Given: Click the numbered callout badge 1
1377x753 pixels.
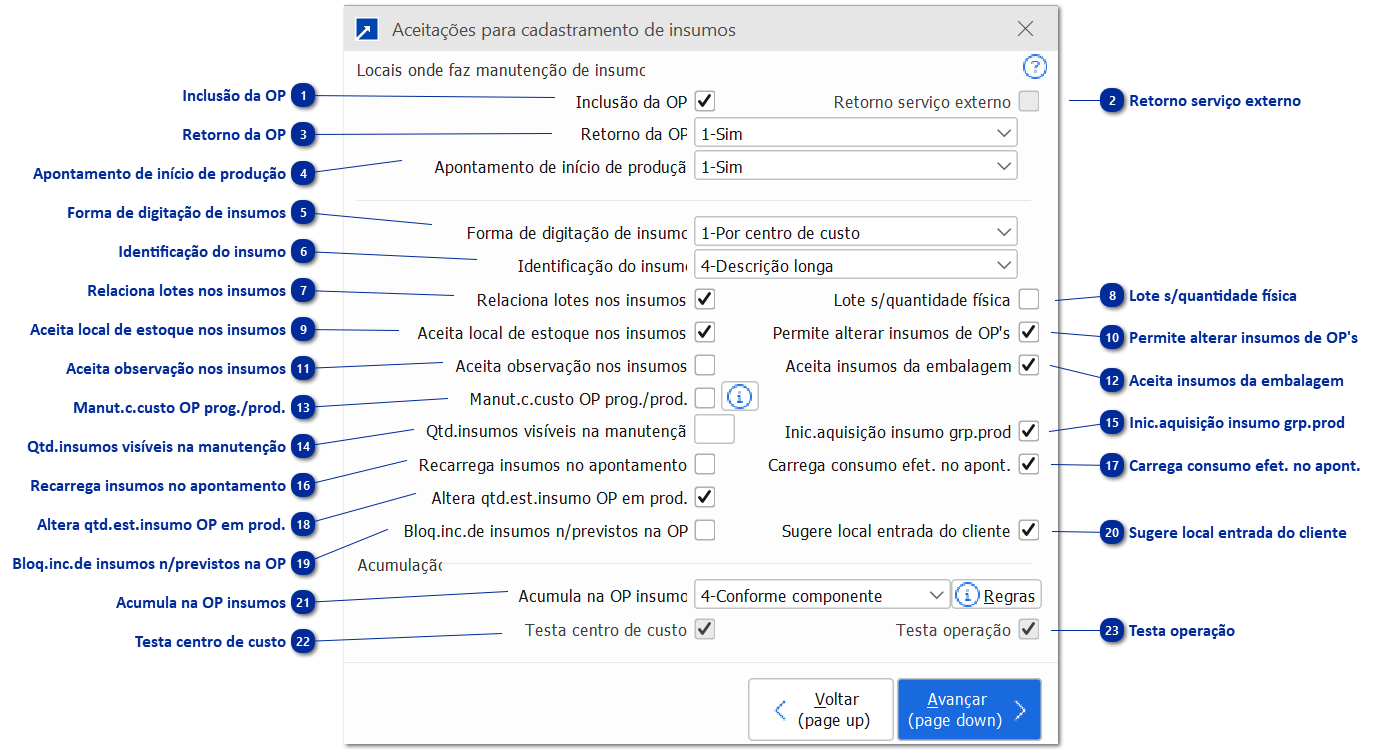Looking at the screenshot, I should point(303,97).
